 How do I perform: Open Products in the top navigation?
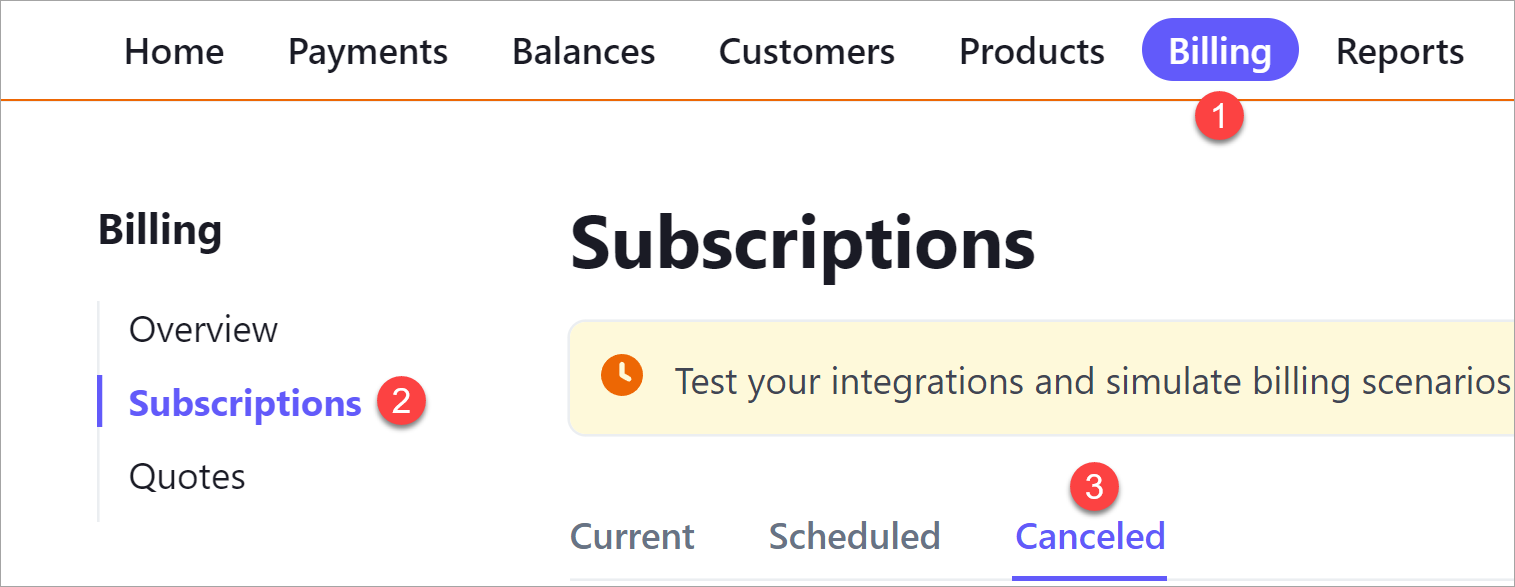click(1031, 51)
